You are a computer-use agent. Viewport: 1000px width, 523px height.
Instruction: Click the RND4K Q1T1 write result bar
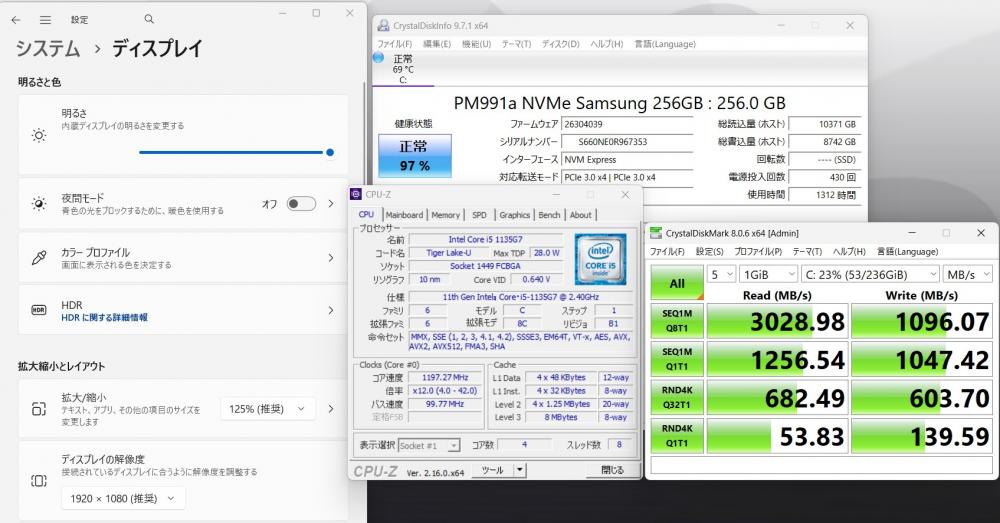pyautogui.click(x=922, y=436)
